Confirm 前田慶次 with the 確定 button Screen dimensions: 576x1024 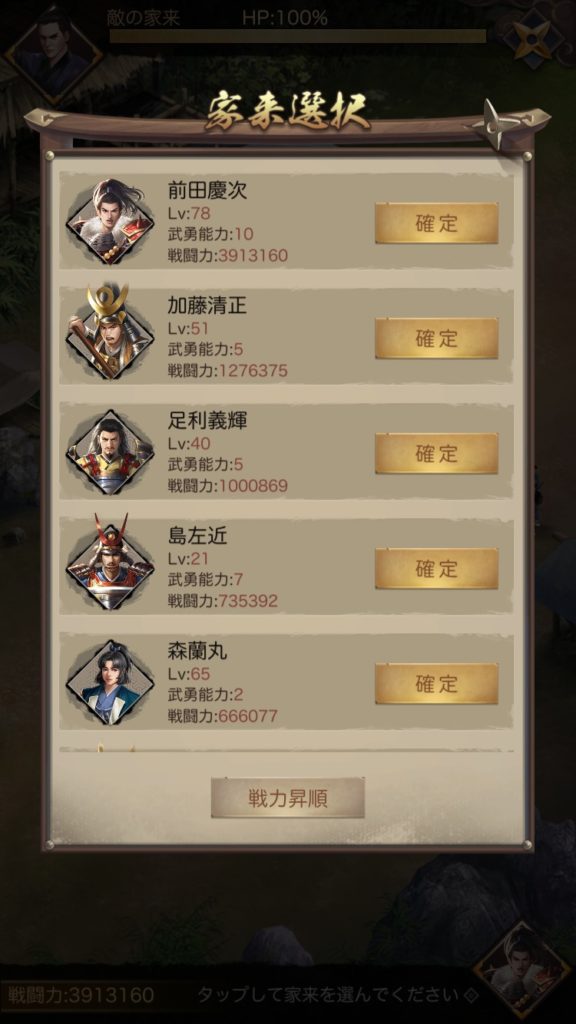coord(436,223)
